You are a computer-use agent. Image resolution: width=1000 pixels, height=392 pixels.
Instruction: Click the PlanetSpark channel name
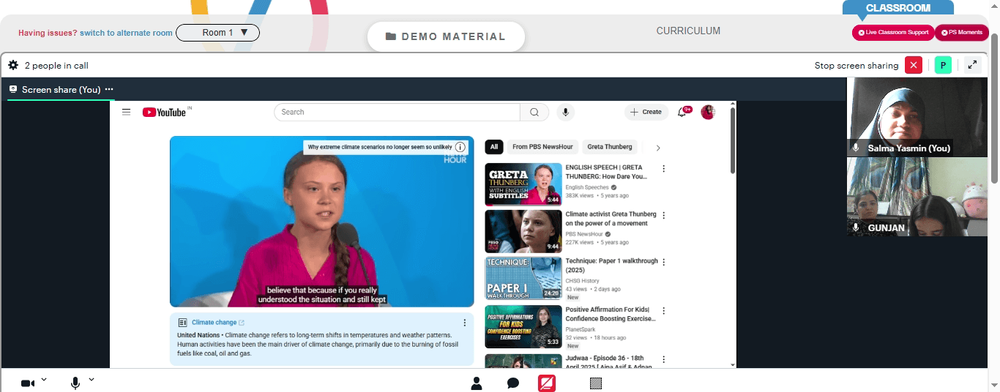(580, 330)
